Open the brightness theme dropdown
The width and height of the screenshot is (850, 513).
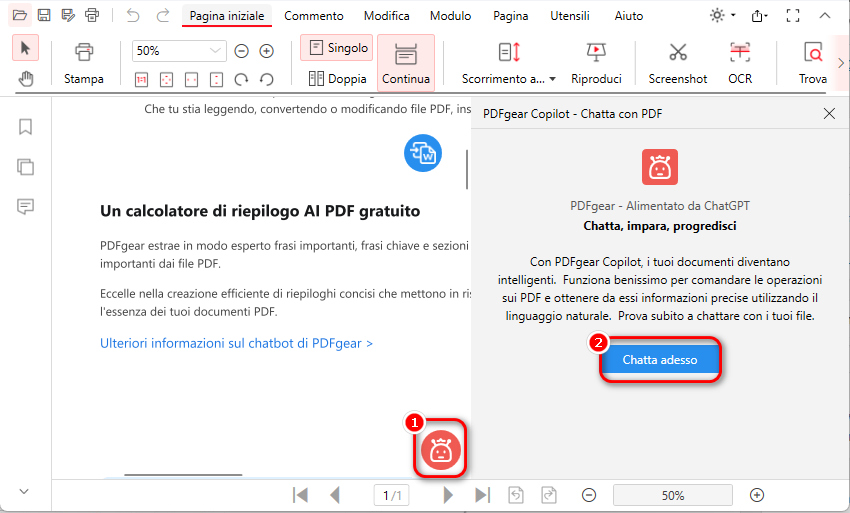click(x=723, y=15)
